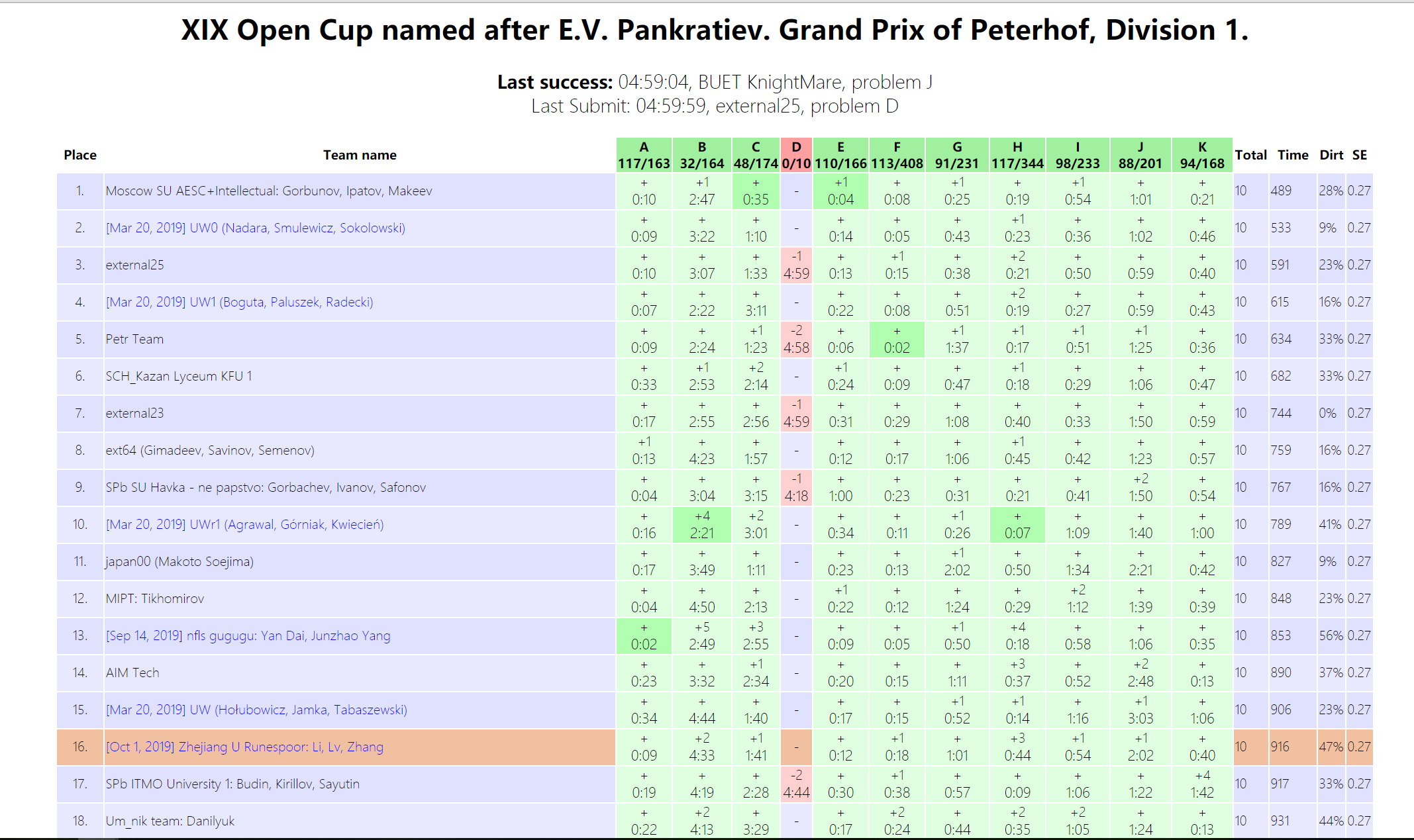Select Petr Team's highlighted F cell 0:02
The width and height of the screenshot is (1414, 840).
897,340
